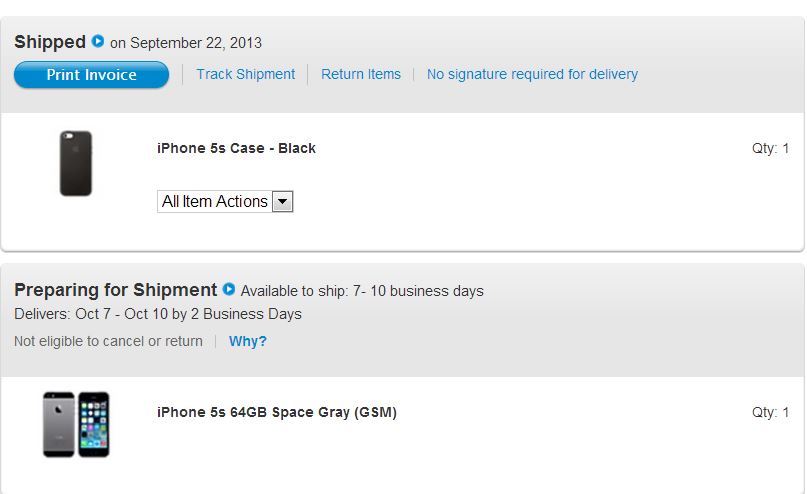Click the Why? link about cancel eligibility
The image size is (807, 494).
click(x=248, y=341)
